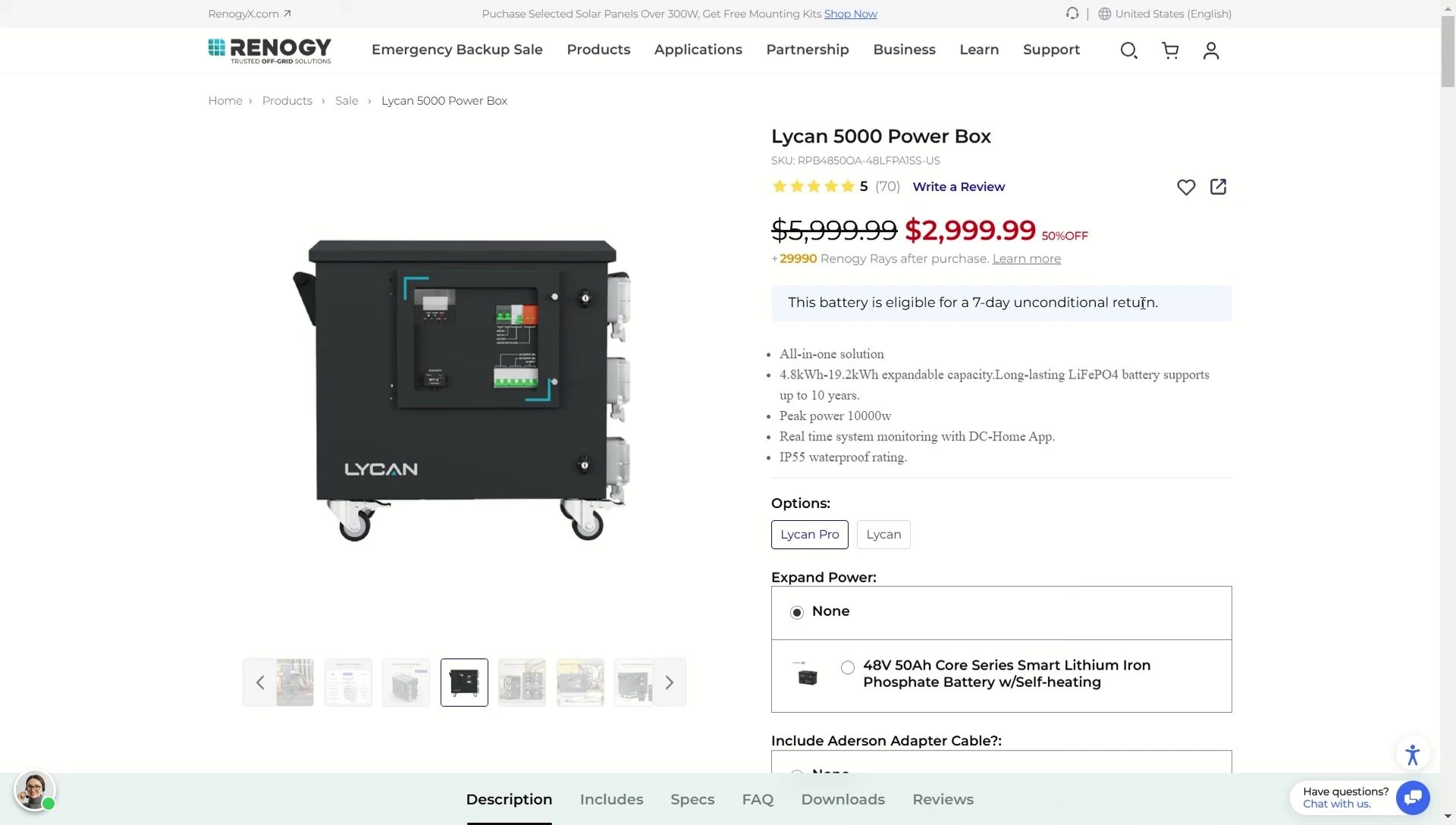Switch to the Specs tab
This screenshot has width=1456, height=825.
(692, 799)
